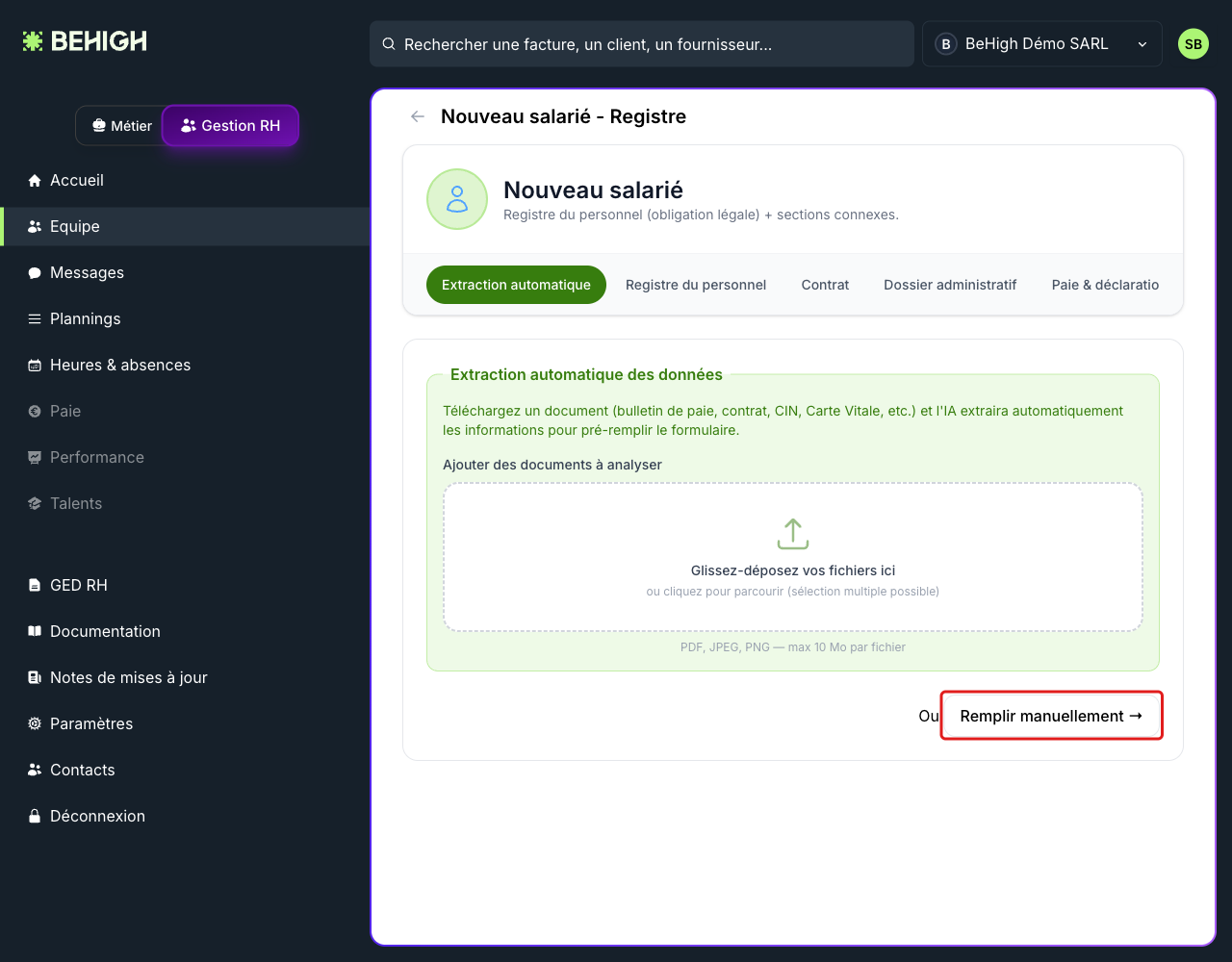1232x962 pixels.
Task: Log out via Déconnexion
Action: 185,817
